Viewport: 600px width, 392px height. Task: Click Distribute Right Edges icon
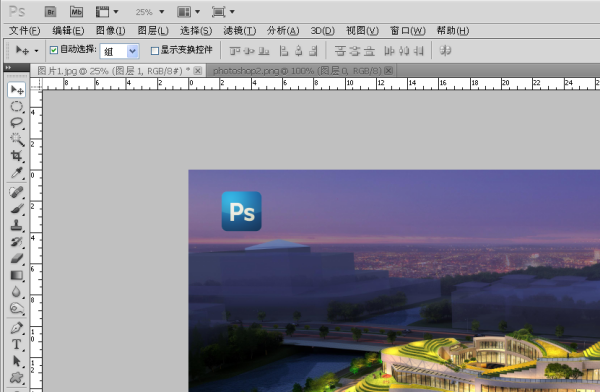click(419, 51)
